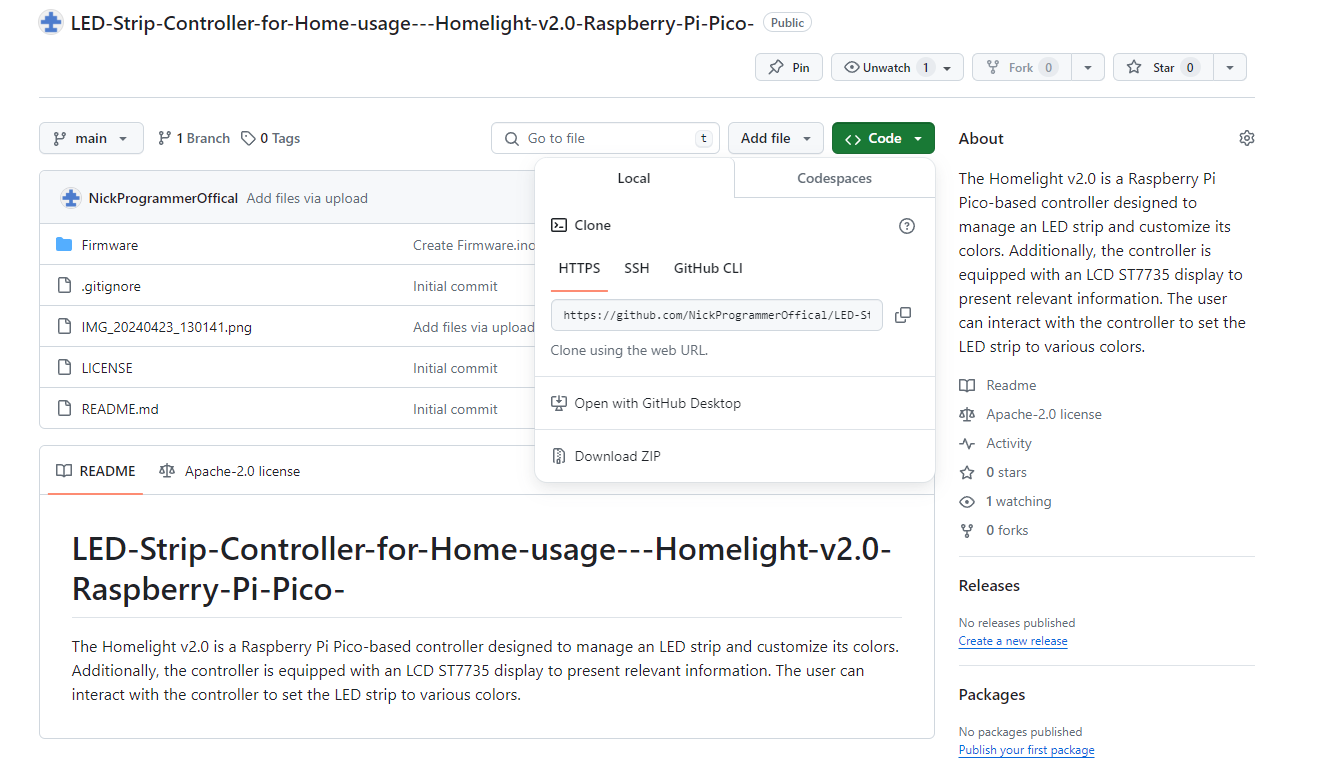Click the IMG_20240423_130141.png file icon
The height and width of the screenshot is (771, 1326).
[x=65, y=327]
